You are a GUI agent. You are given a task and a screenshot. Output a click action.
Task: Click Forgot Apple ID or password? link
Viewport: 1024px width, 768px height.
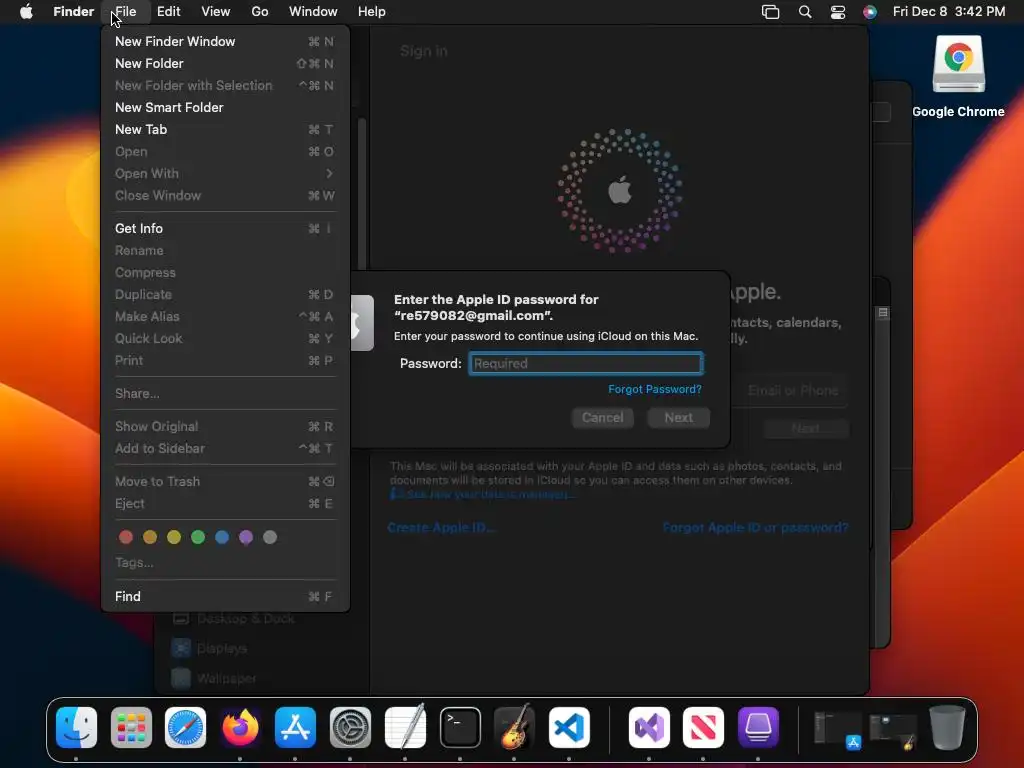pos(756,528)
